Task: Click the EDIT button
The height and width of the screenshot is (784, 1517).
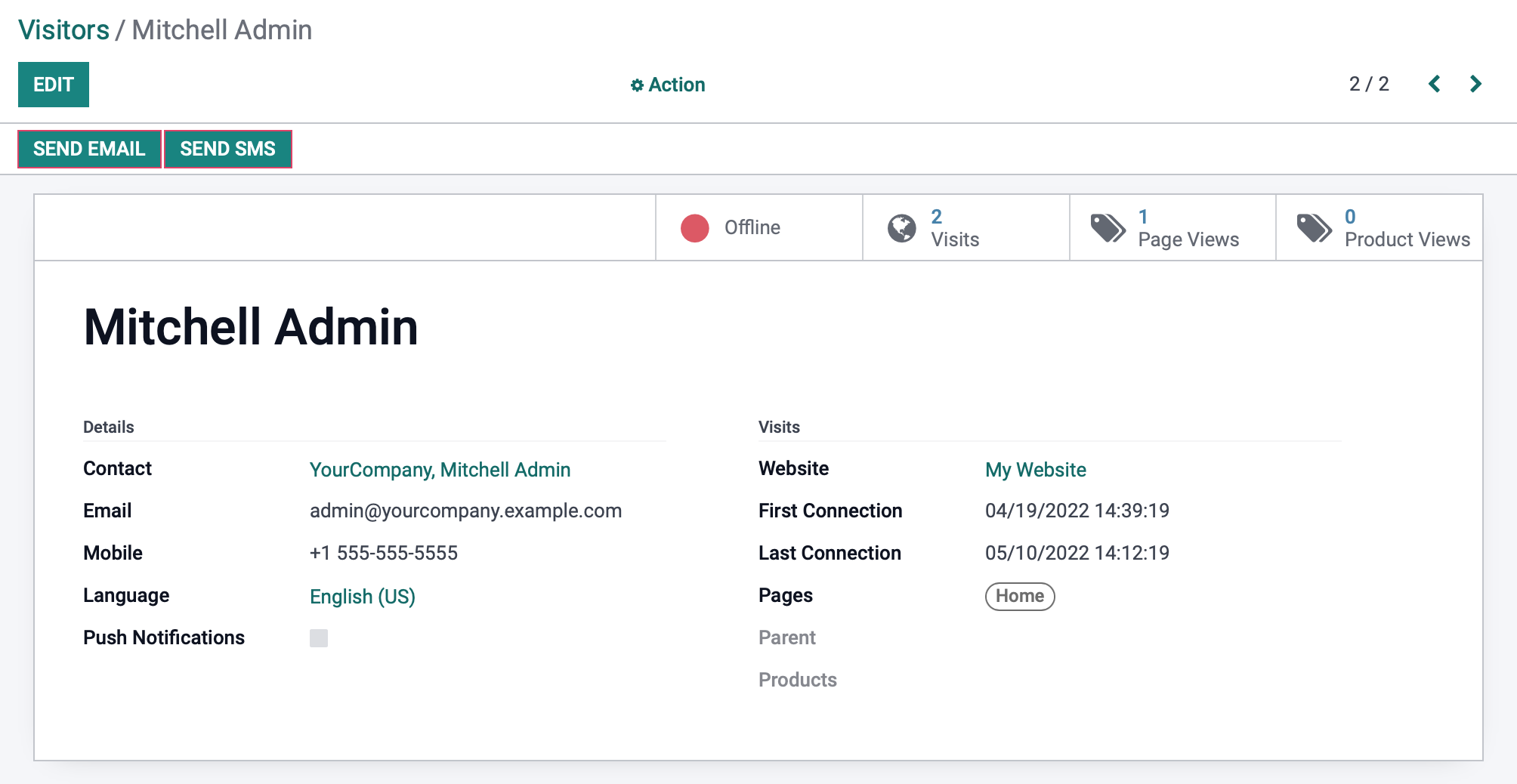Action: 54,85
